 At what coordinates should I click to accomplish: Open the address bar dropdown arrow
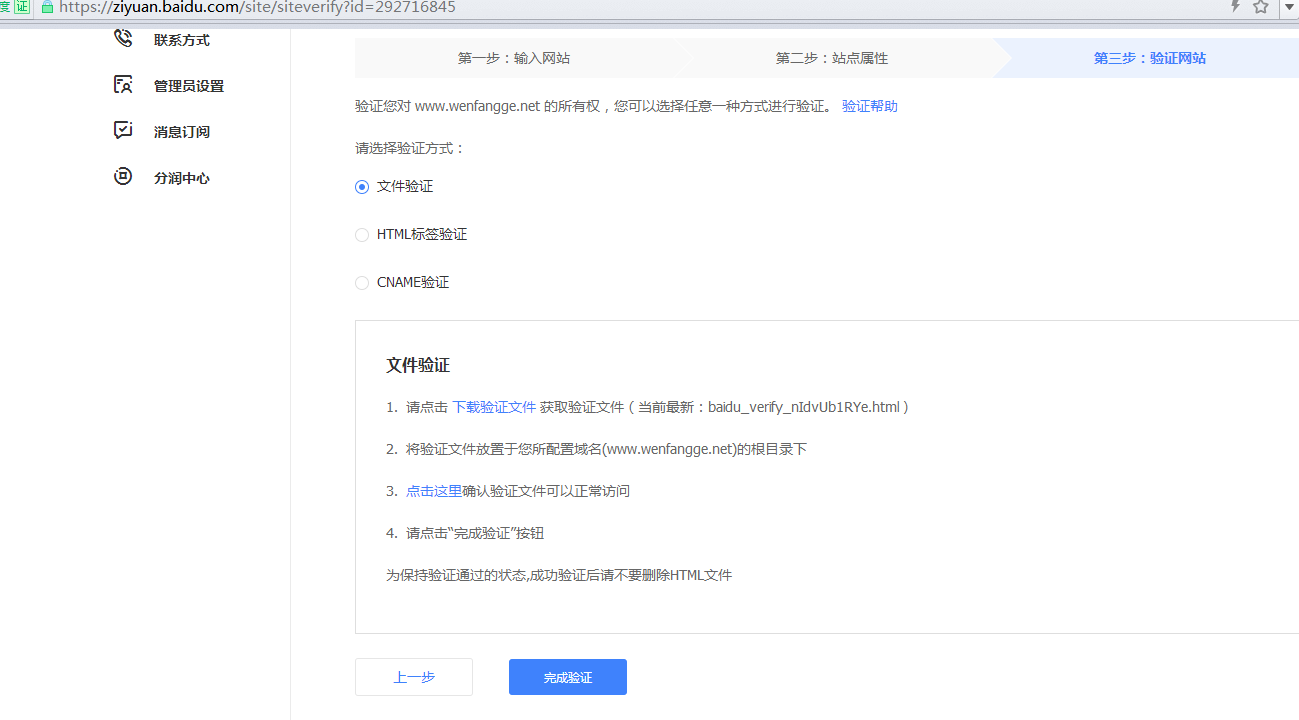click(x=1289, y=7)
